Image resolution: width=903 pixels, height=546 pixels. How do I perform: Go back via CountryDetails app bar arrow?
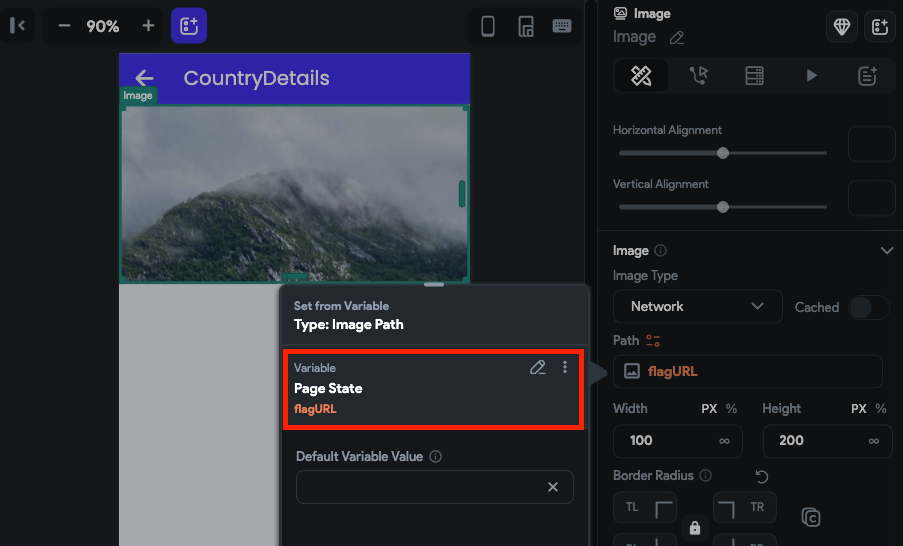144,78
